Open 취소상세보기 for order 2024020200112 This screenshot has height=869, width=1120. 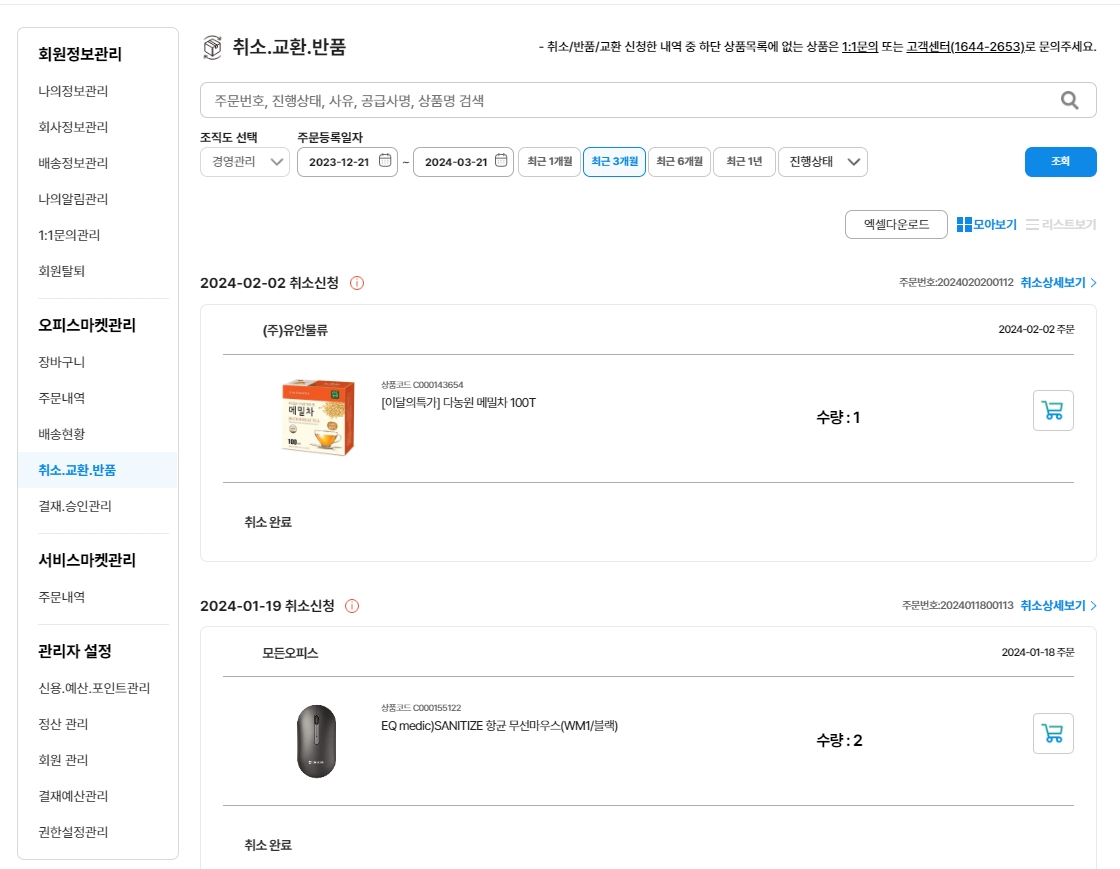click(1058, 283)
